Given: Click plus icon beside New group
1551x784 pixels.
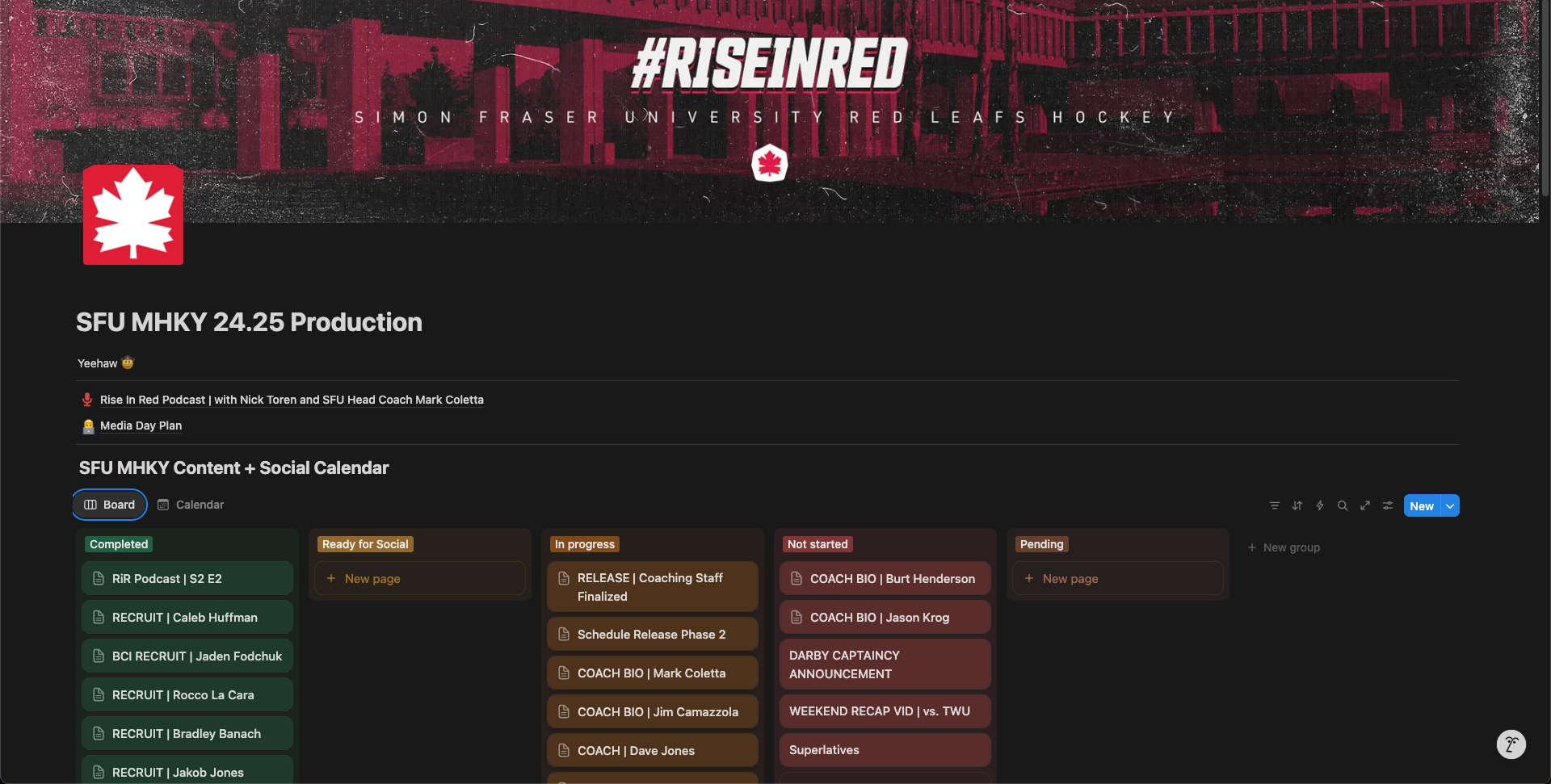Looking at the screenshot, I should [x=1252, y=547].
